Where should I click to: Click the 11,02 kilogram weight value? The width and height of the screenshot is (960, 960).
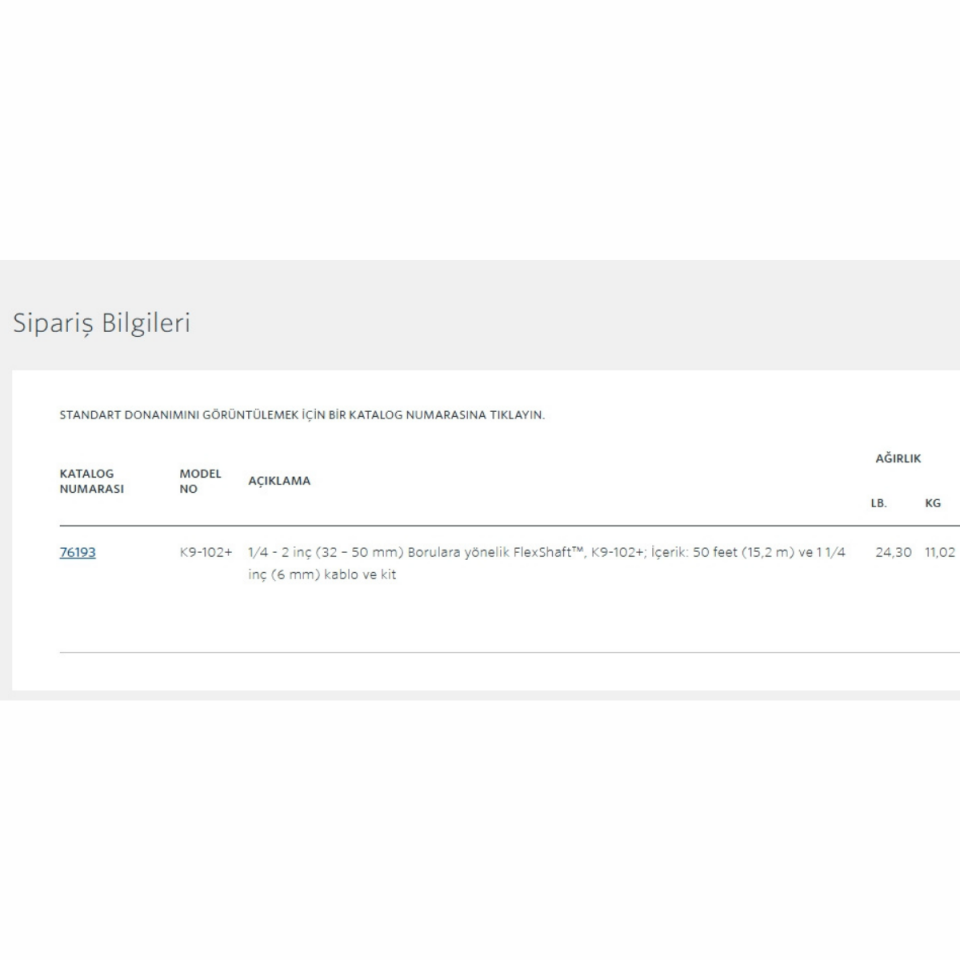tap(940, 552)
